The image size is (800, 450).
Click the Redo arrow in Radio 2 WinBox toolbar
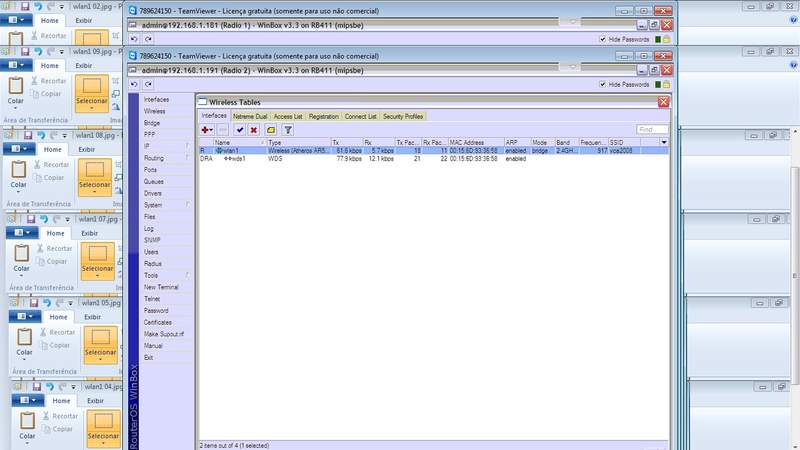pos(148,84)
